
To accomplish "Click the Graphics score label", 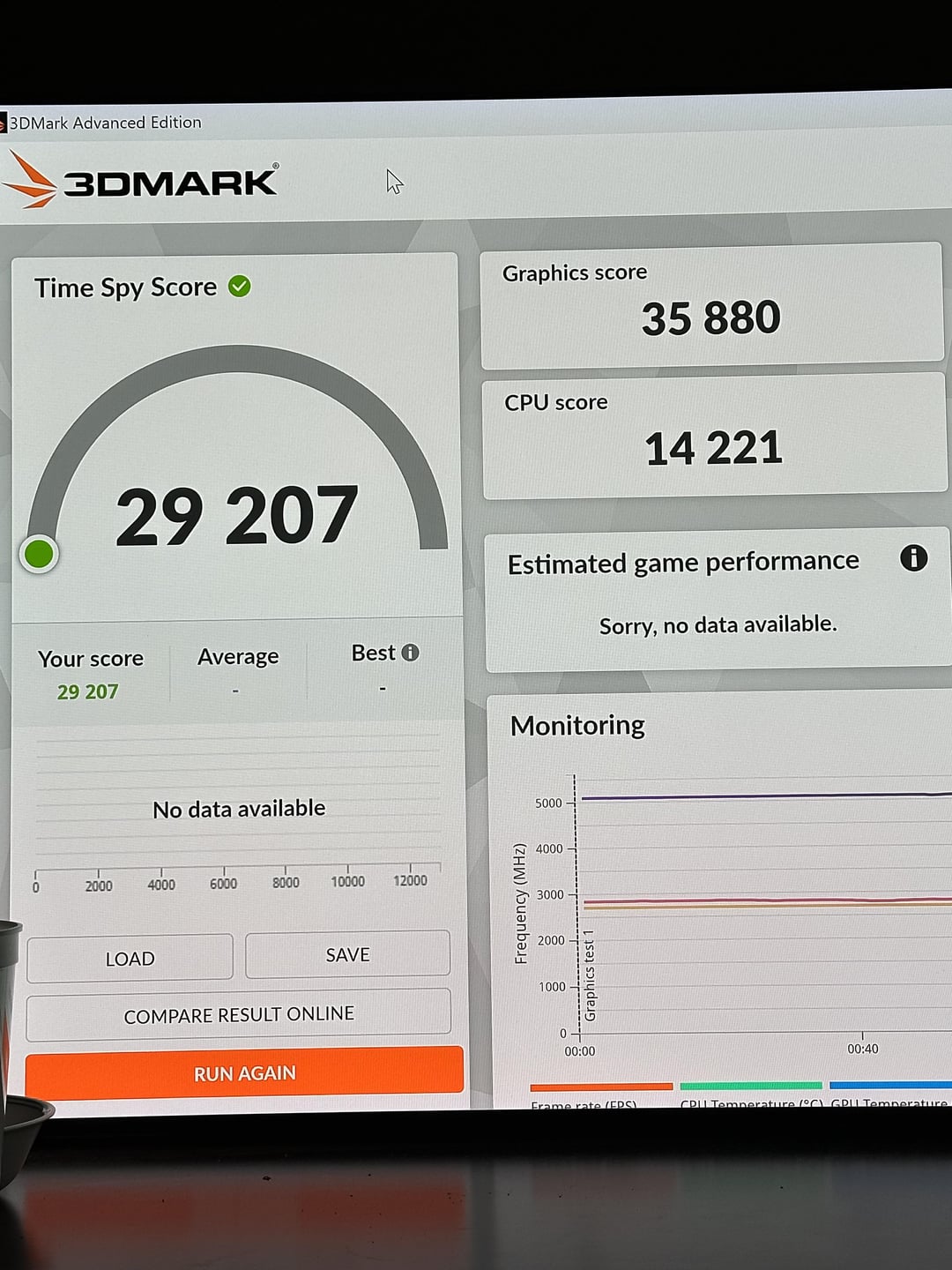I will [x=575, y=273].
